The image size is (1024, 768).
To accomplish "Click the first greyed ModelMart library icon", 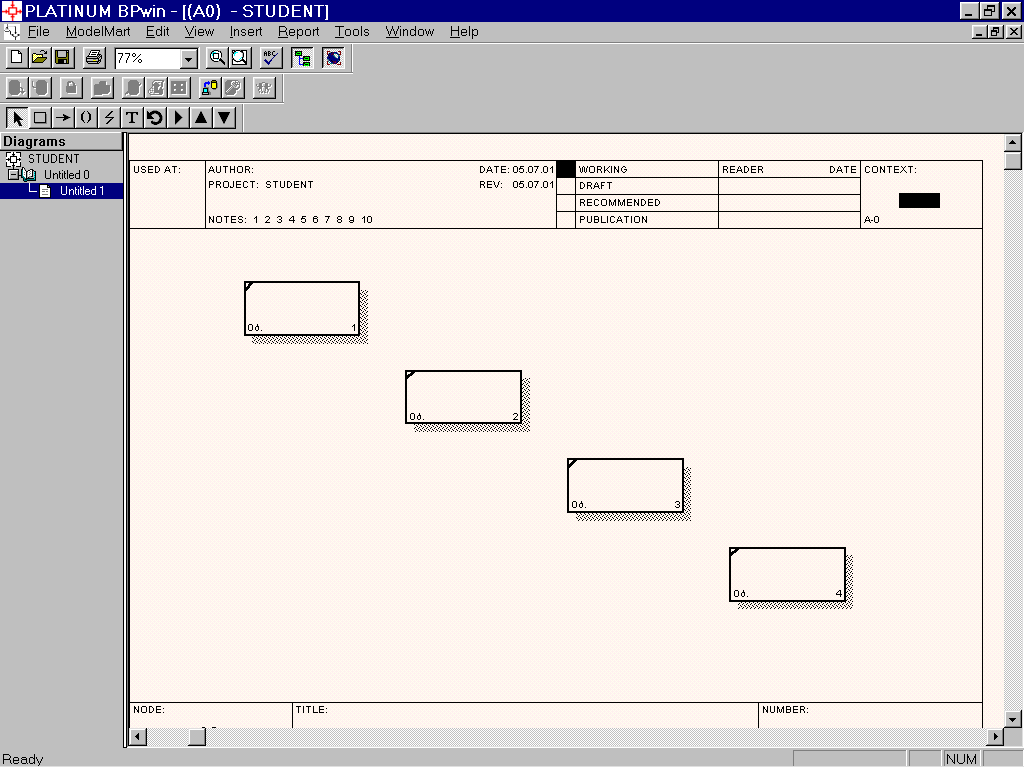I will (16, 88).
